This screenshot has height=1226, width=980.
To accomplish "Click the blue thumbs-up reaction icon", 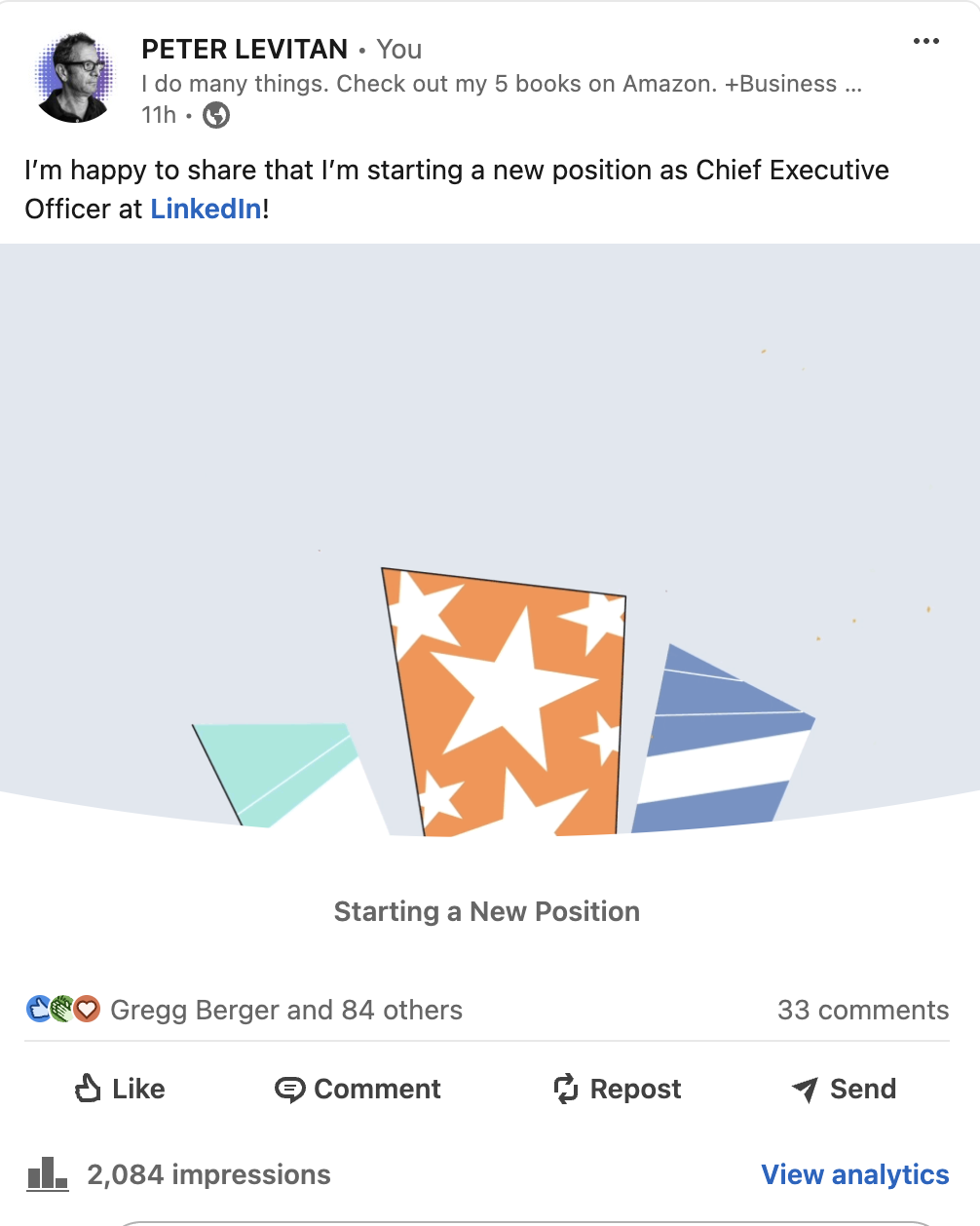I will tap(38, 1009).
